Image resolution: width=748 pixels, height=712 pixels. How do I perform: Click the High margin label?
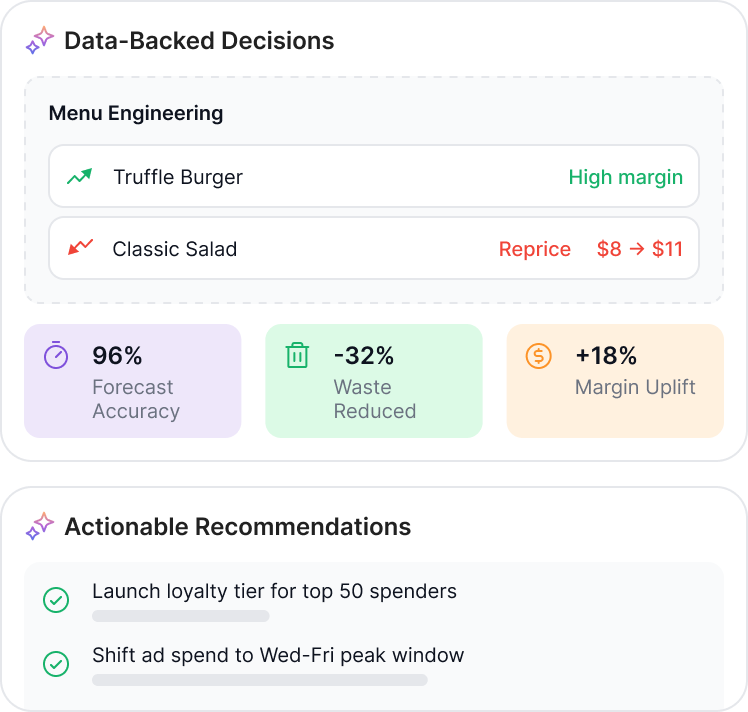pyautogui.click(x=625, y=177)
